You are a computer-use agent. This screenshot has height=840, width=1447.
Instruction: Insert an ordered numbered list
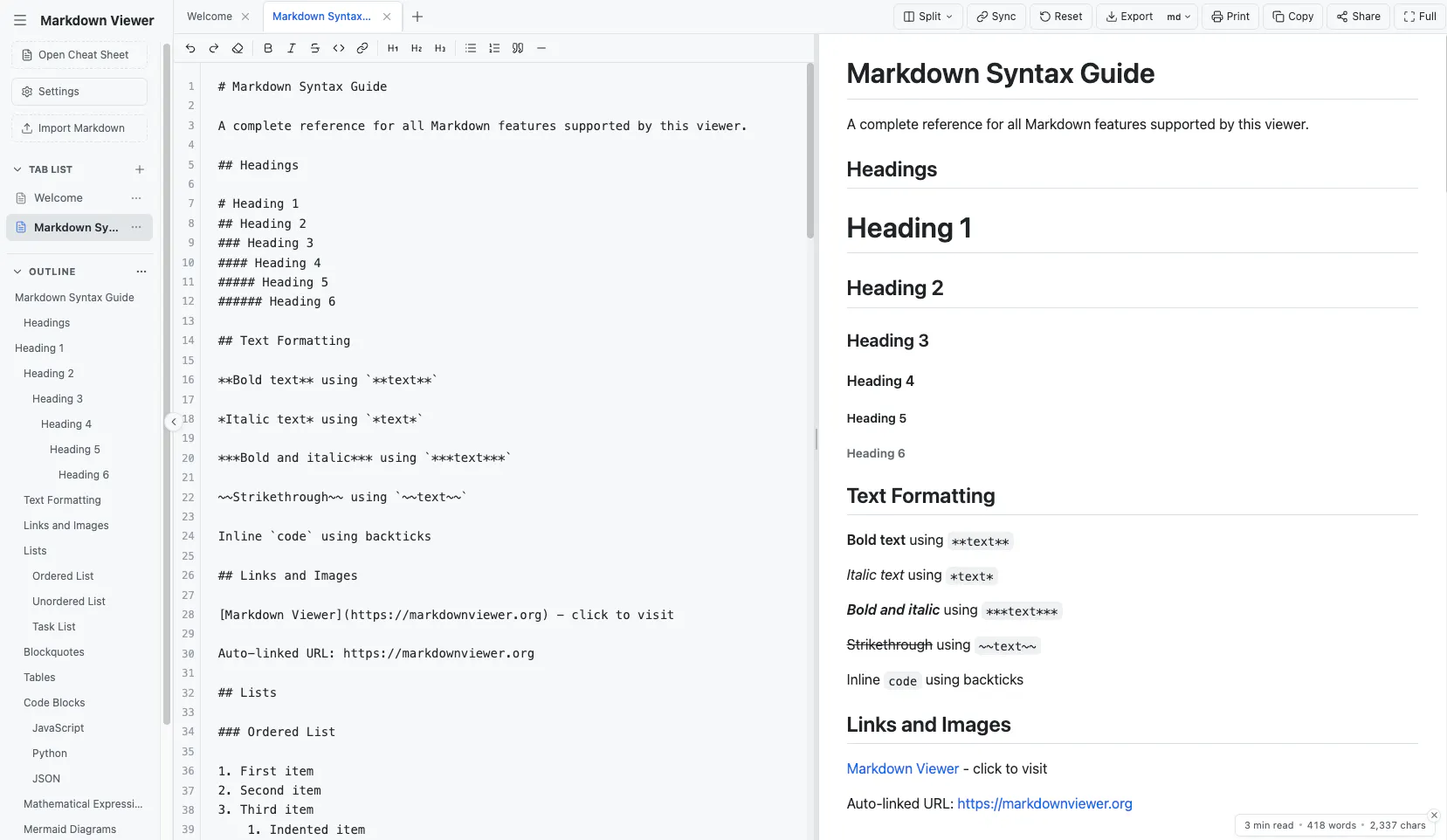click(x=494, y=48)
